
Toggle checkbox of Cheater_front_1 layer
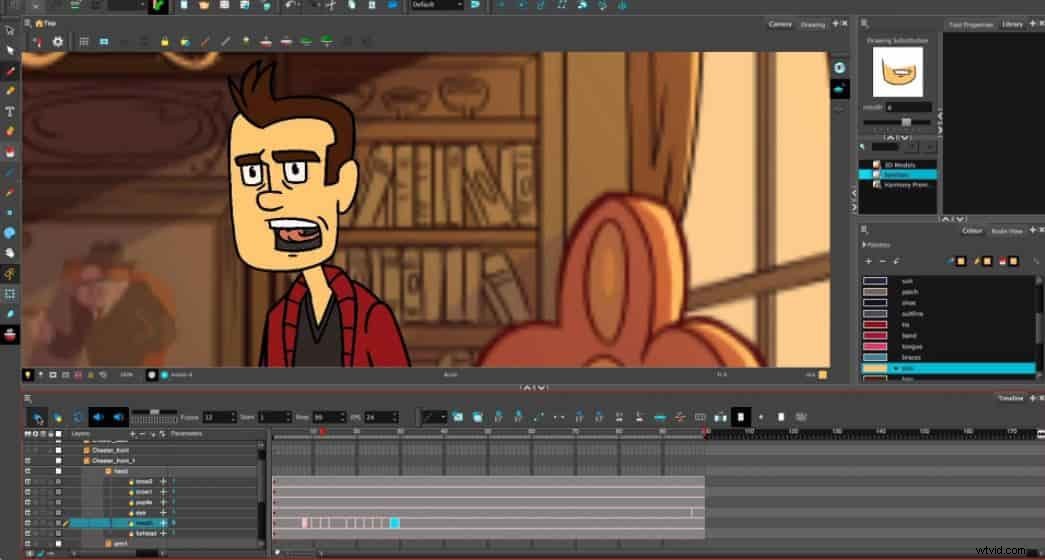click(58, 461)
